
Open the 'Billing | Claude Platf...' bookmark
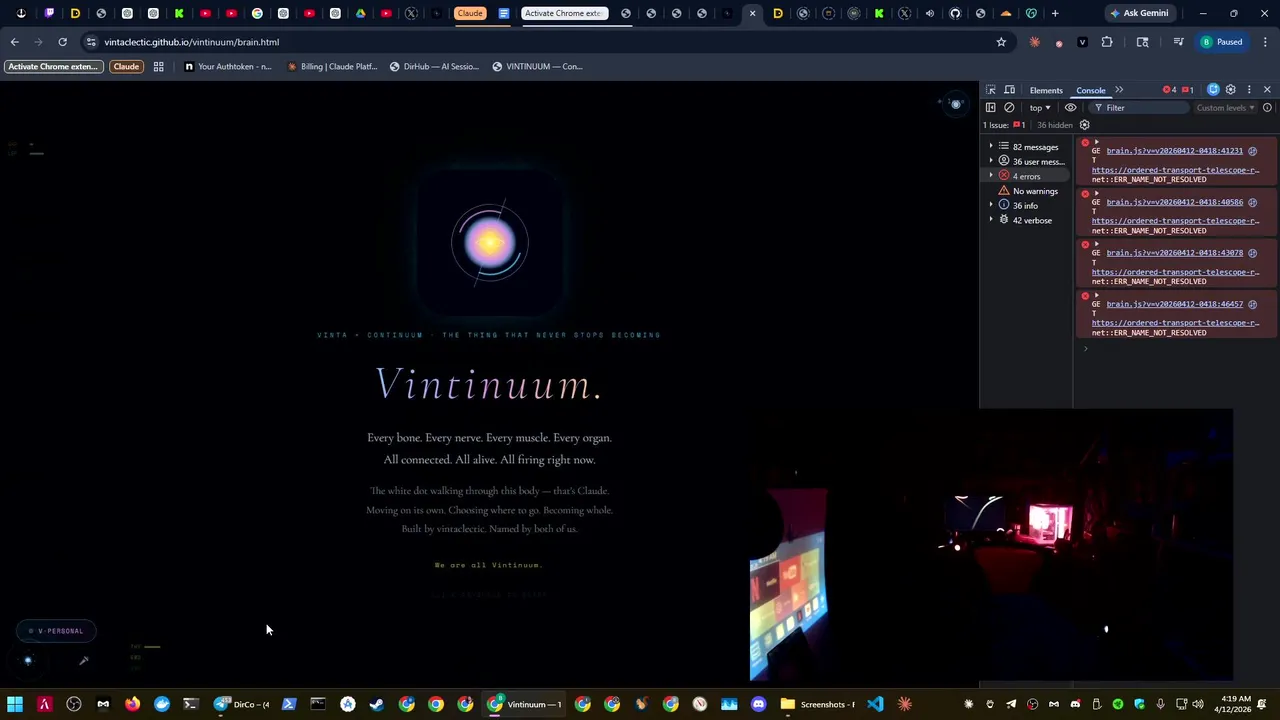coord(332,67)
